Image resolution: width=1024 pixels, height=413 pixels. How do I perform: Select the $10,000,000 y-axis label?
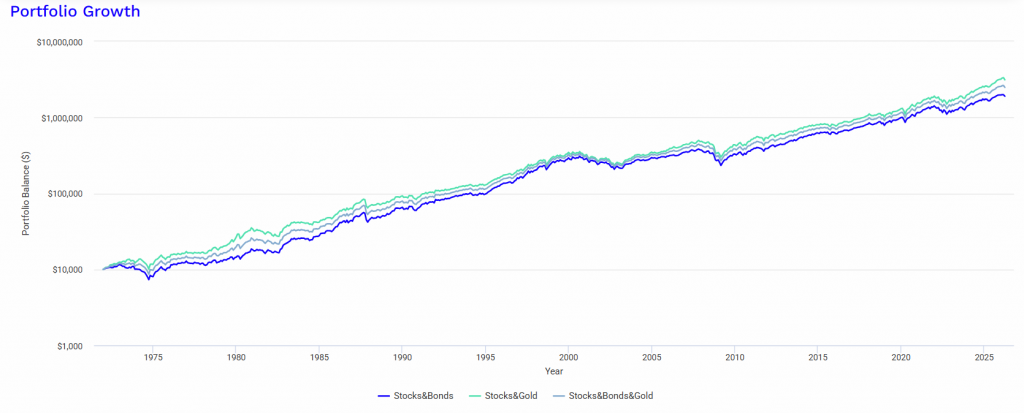[59, 42]
